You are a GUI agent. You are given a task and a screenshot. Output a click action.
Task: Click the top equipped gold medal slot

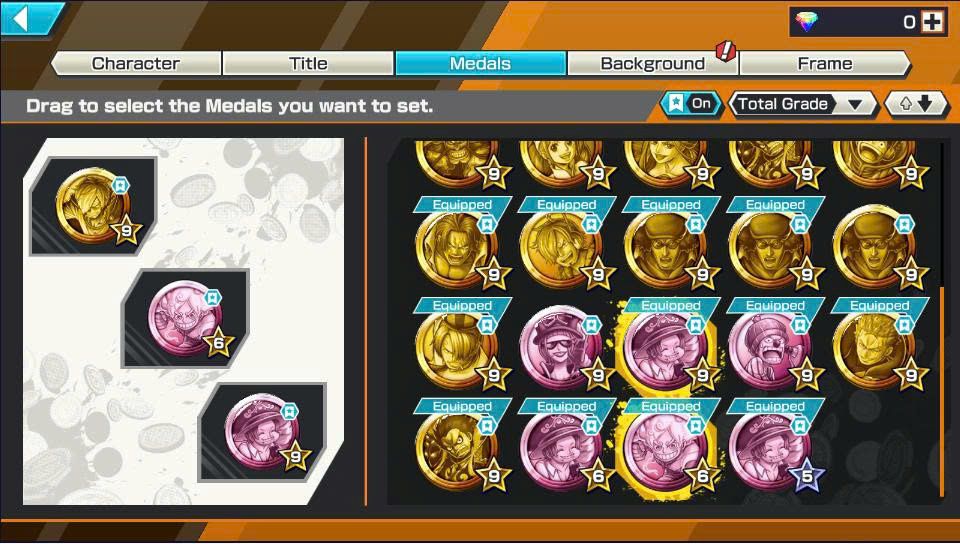[x=93, y=206]
